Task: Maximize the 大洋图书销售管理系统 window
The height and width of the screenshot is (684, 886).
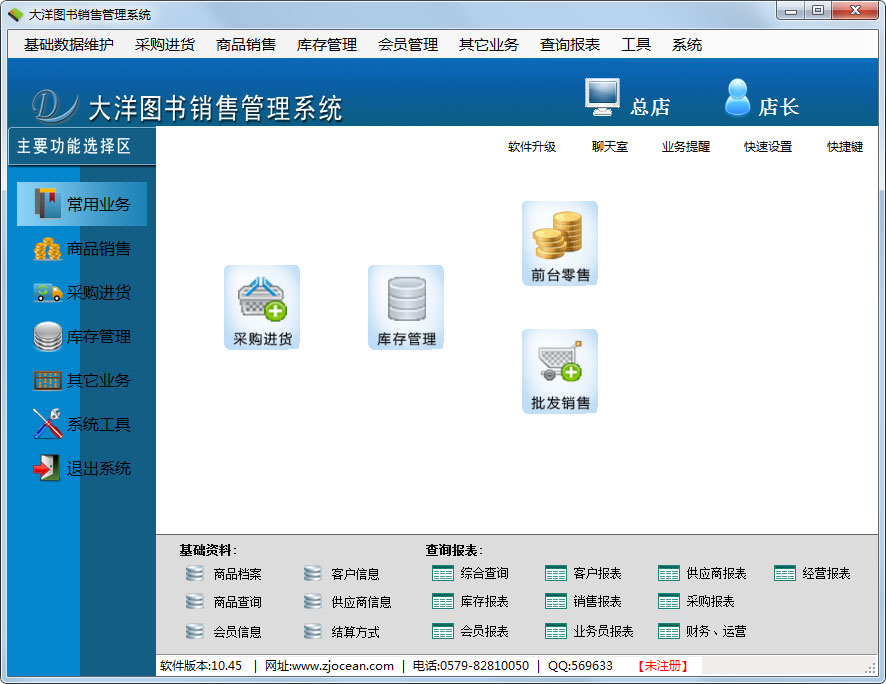Action: [x=818, y=11]
